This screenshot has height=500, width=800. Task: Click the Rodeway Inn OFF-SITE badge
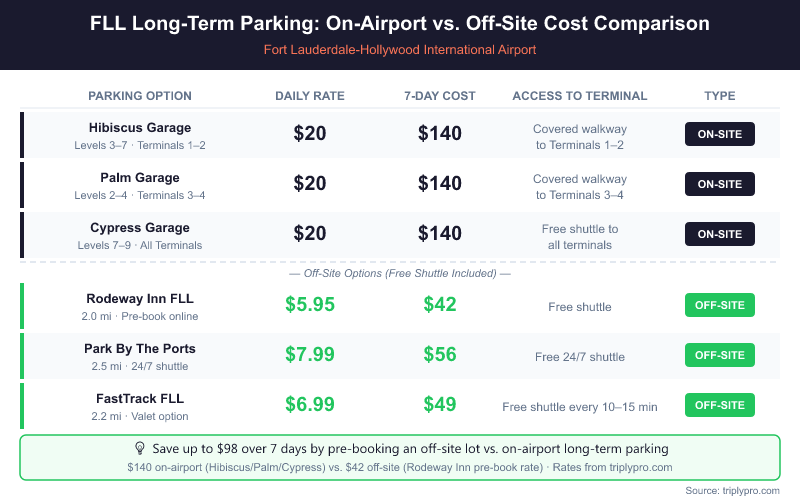(719, 305)
